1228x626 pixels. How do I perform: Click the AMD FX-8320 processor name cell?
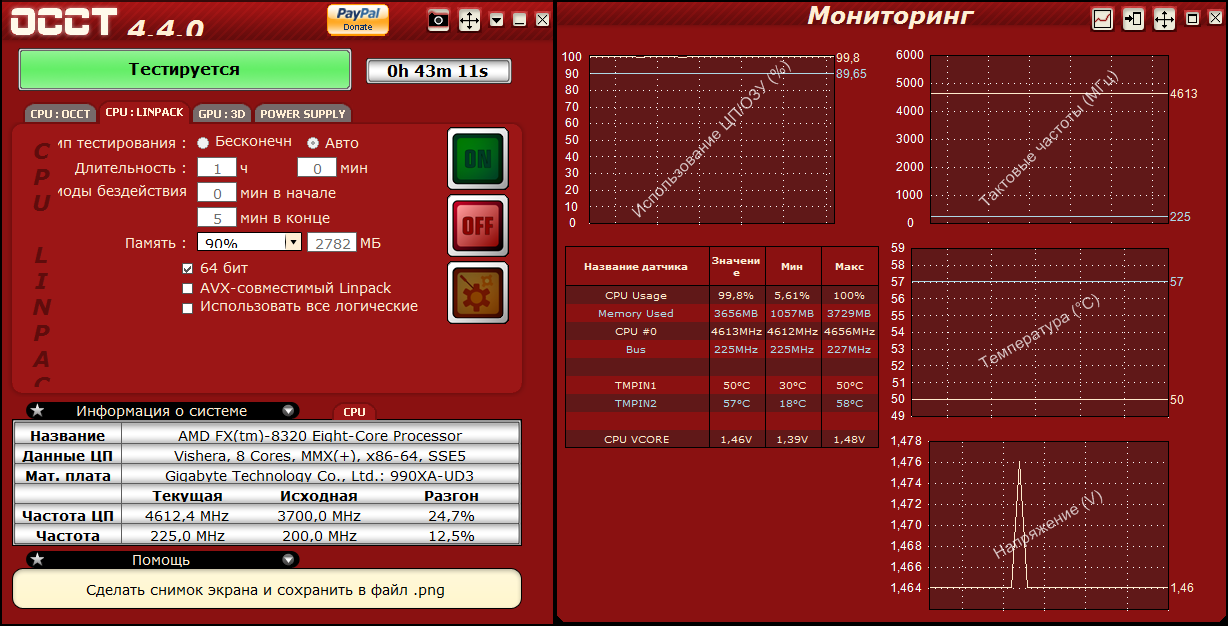click(320, 436)
